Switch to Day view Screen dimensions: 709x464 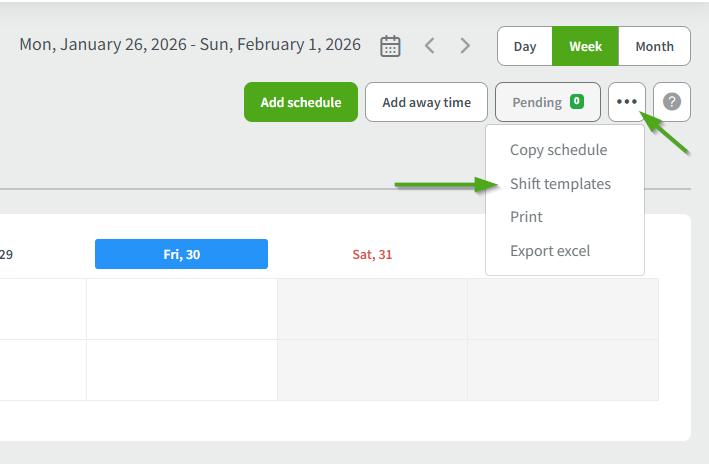(x=525, y=46)
